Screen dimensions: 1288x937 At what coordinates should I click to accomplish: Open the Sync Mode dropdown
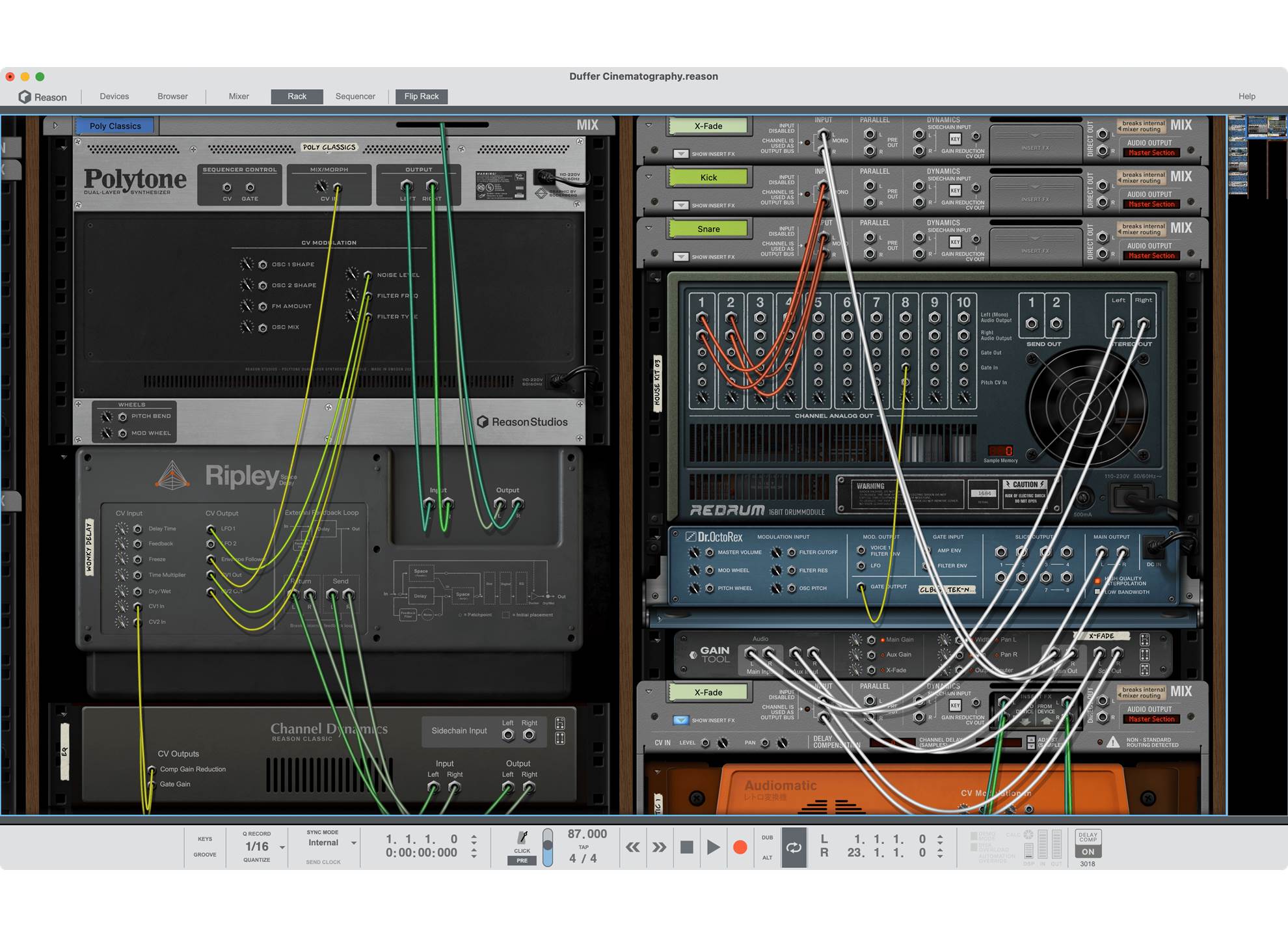(x=353, y=843)
